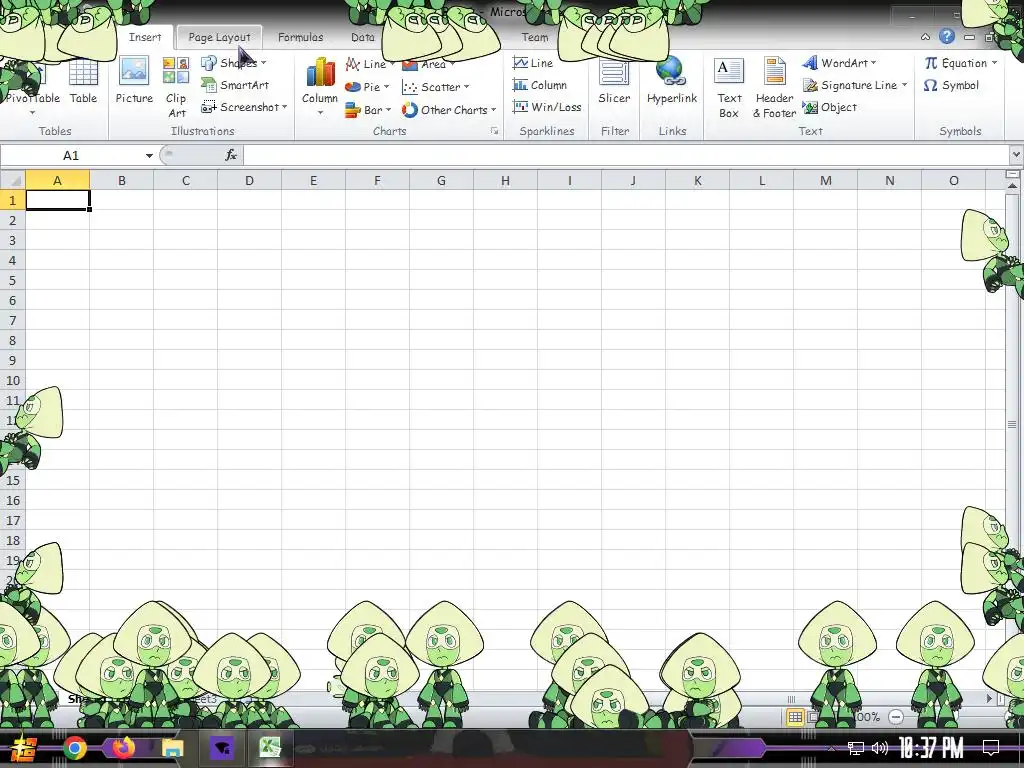The height and width of the screenshot is (768, 1024).
Task: Switch to the Data tab
Action: (x=362, y=37)
